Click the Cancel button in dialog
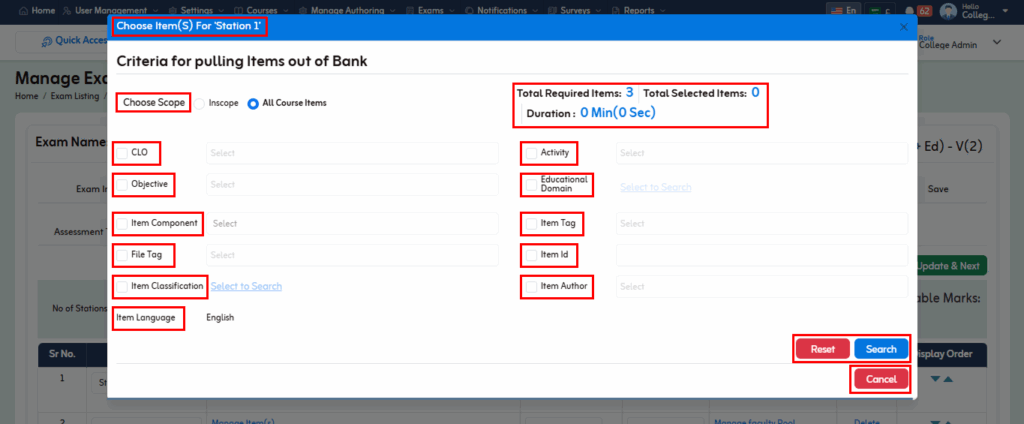The width and height of the screenshot is (1024, 424). click(x=881, y=379)
